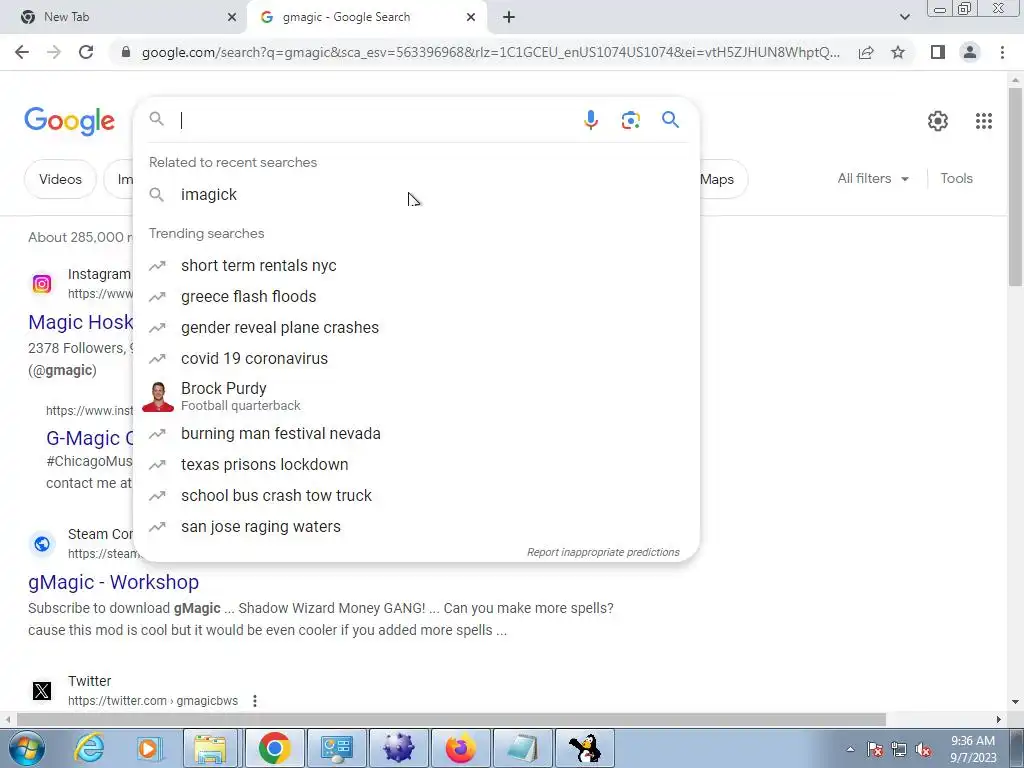Viewport: 1024px width, 768px height.
Task: Open the Magic Hosk Instagram result link
Action: 80,322
